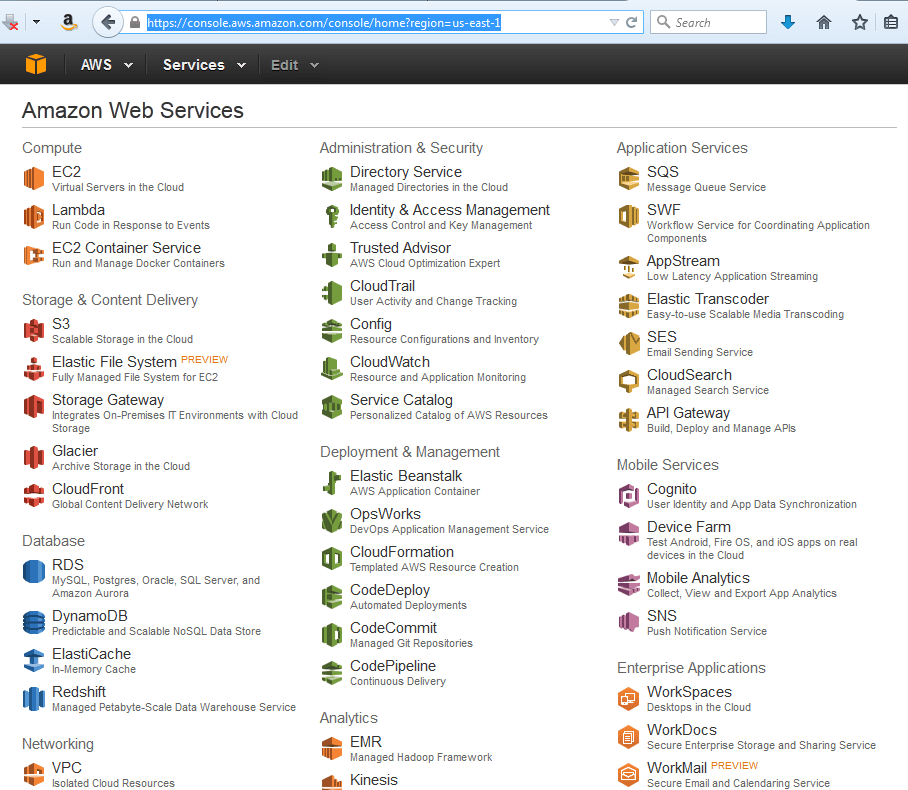This screenshot has height=790, width=908.
Task: Click the CloudTrail icon
Action: [x=332, y=292]
